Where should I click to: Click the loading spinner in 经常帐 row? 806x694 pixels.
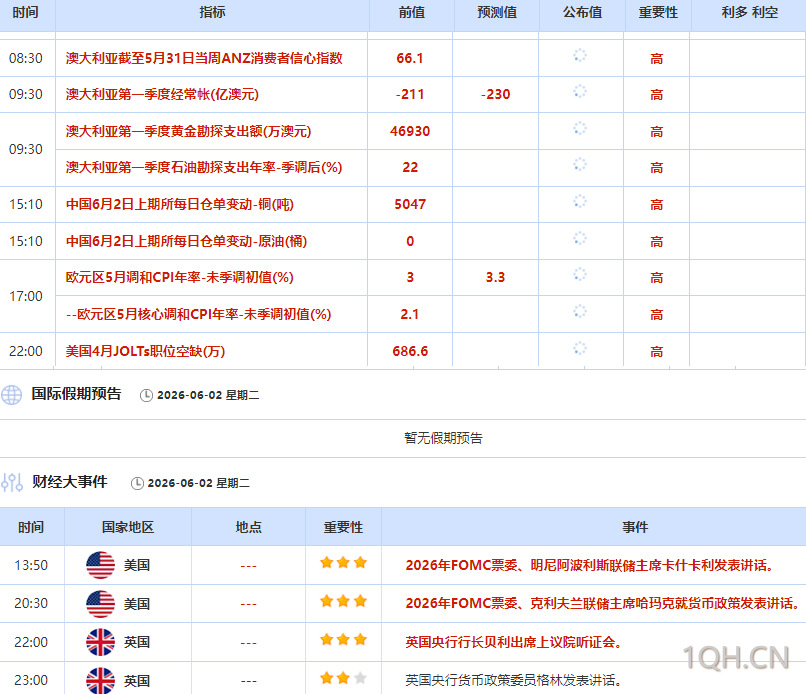pyautogui.click(x=580, y=92)
